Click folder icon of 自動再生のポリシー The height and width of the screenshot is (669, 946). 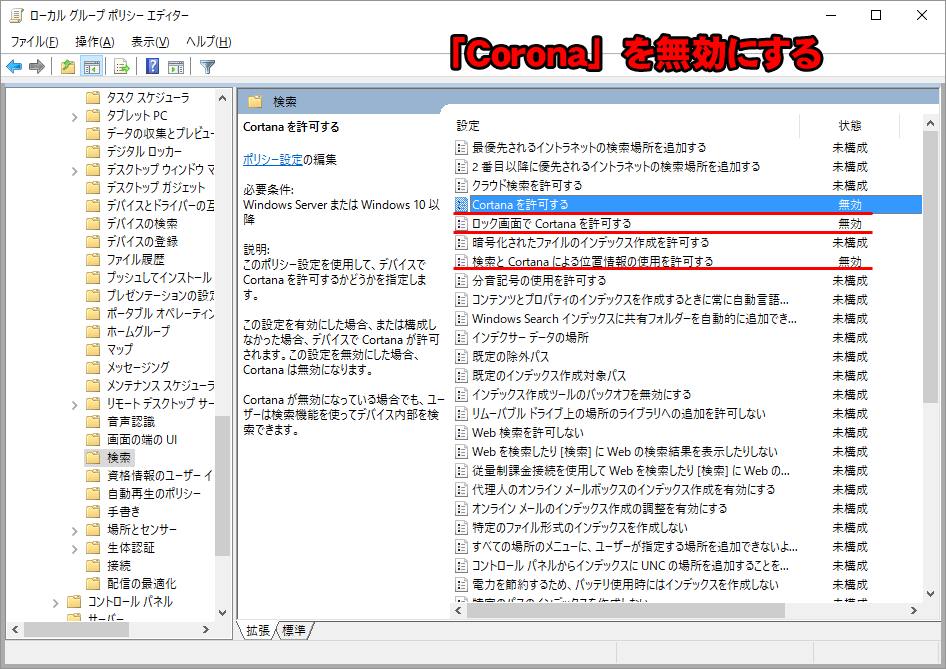93,493
